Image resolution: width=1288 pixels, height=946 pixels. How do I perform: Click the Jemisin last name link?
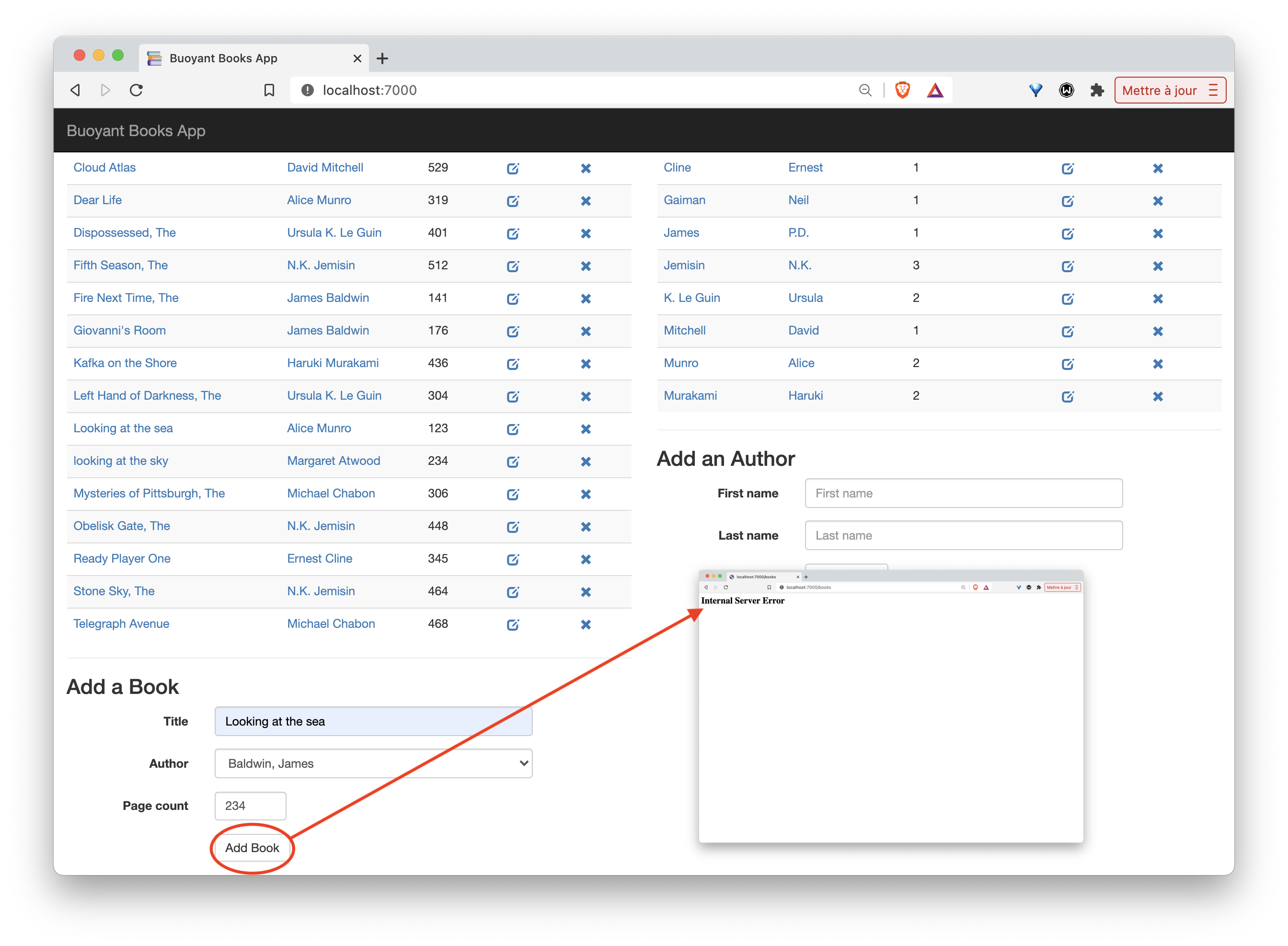(x=683, y=265)
